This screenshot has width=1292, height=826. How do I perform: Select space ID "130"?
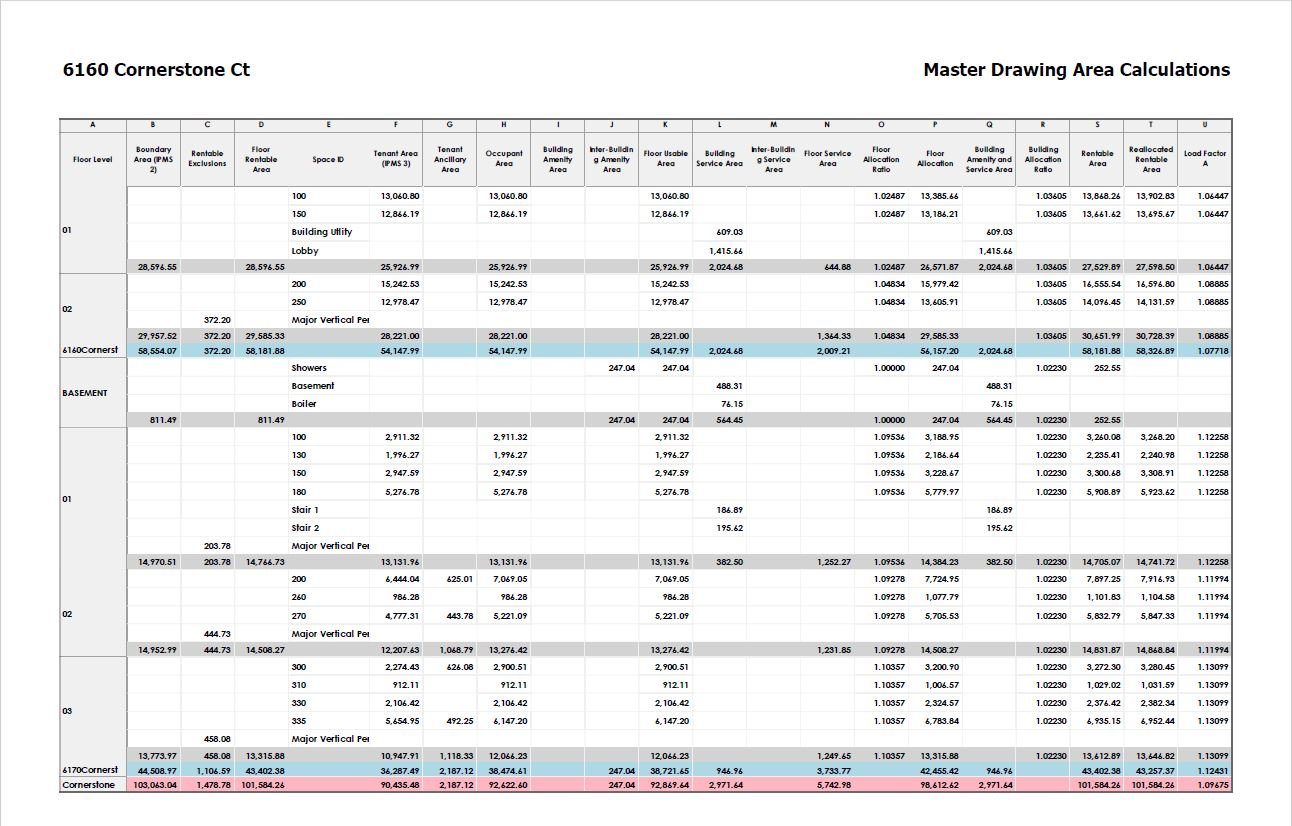(299, 455)
